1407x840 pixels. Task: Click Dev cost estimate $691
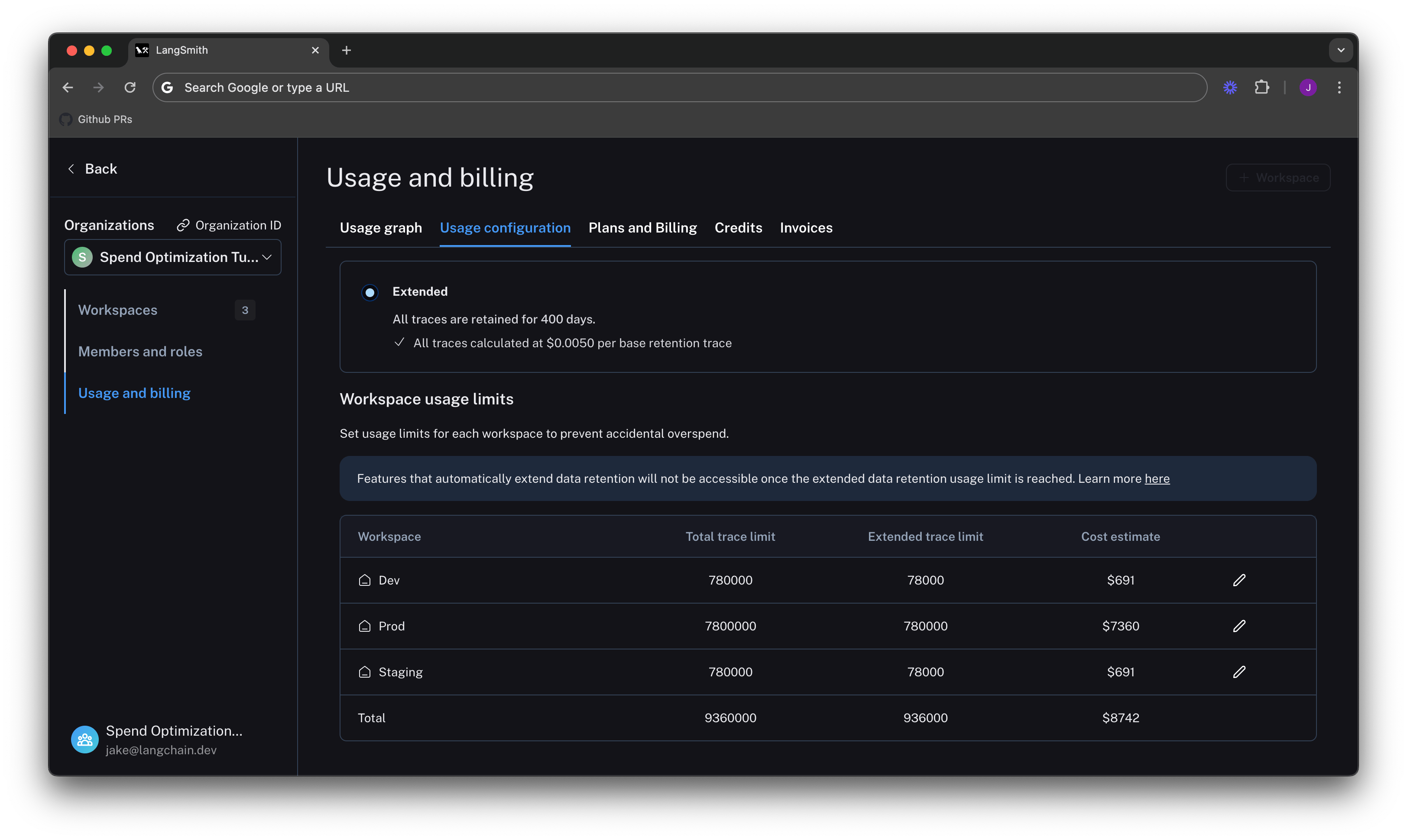[1121, 580]
